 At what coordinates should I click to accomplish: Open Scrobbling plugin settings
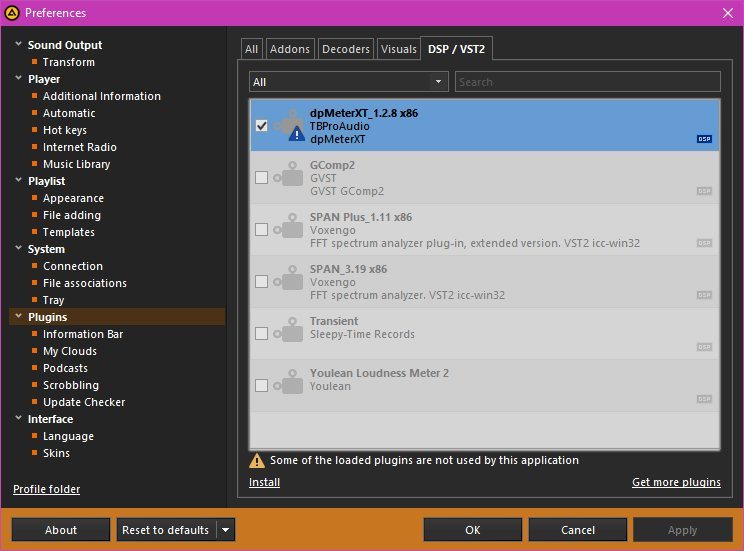(71, 385)
